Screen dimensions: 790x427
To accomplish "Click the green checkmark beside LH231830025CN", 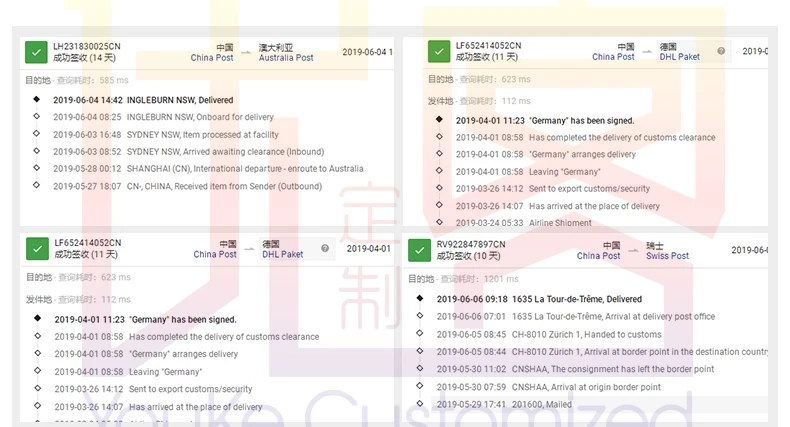I will pyautogui.click(x=36, y=52).
